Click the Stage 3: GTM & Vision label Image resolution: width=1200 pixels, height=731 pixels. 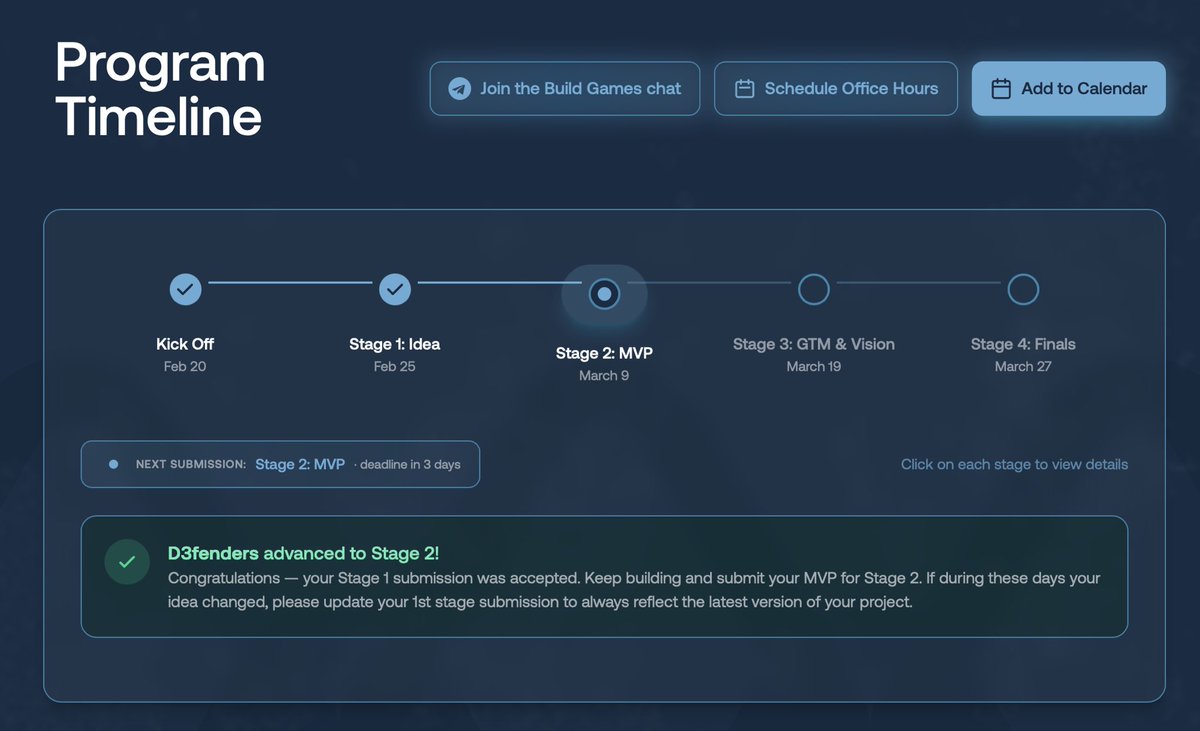coord(814,344)
